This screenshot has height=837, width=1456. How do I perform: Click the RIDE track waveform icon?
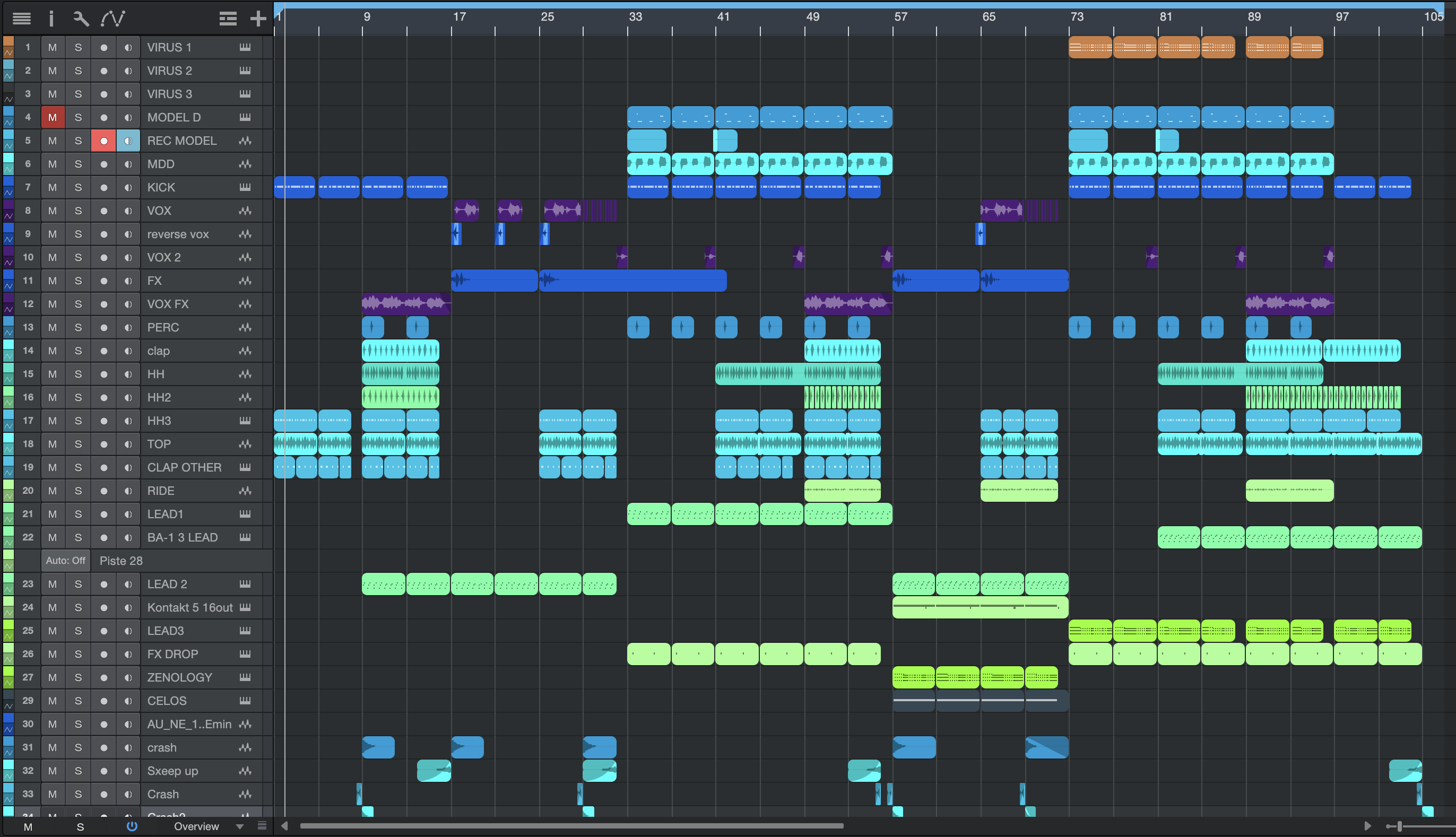pyautogui.click(x=245, y=491)
